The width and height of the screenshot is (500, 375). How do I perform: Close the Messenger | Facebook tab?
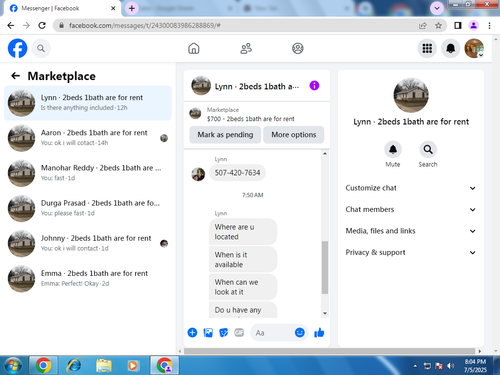coord(113,8)
